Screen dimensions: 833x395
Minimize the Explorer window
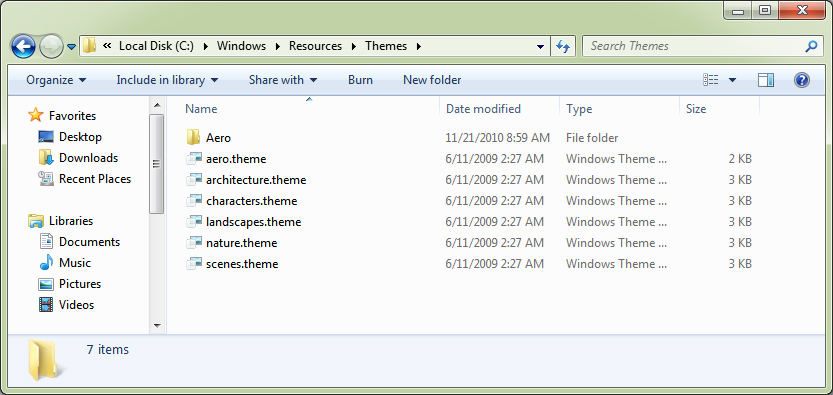click(x=737, y=10)
